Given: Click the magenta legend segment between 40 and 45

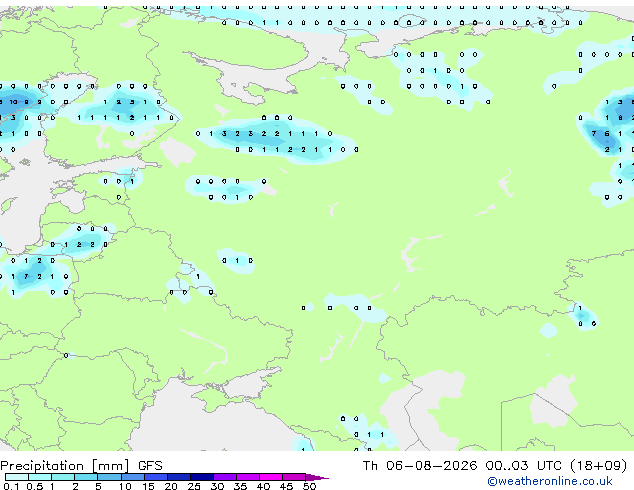Looking at the screenshot, I should [271, 477].
